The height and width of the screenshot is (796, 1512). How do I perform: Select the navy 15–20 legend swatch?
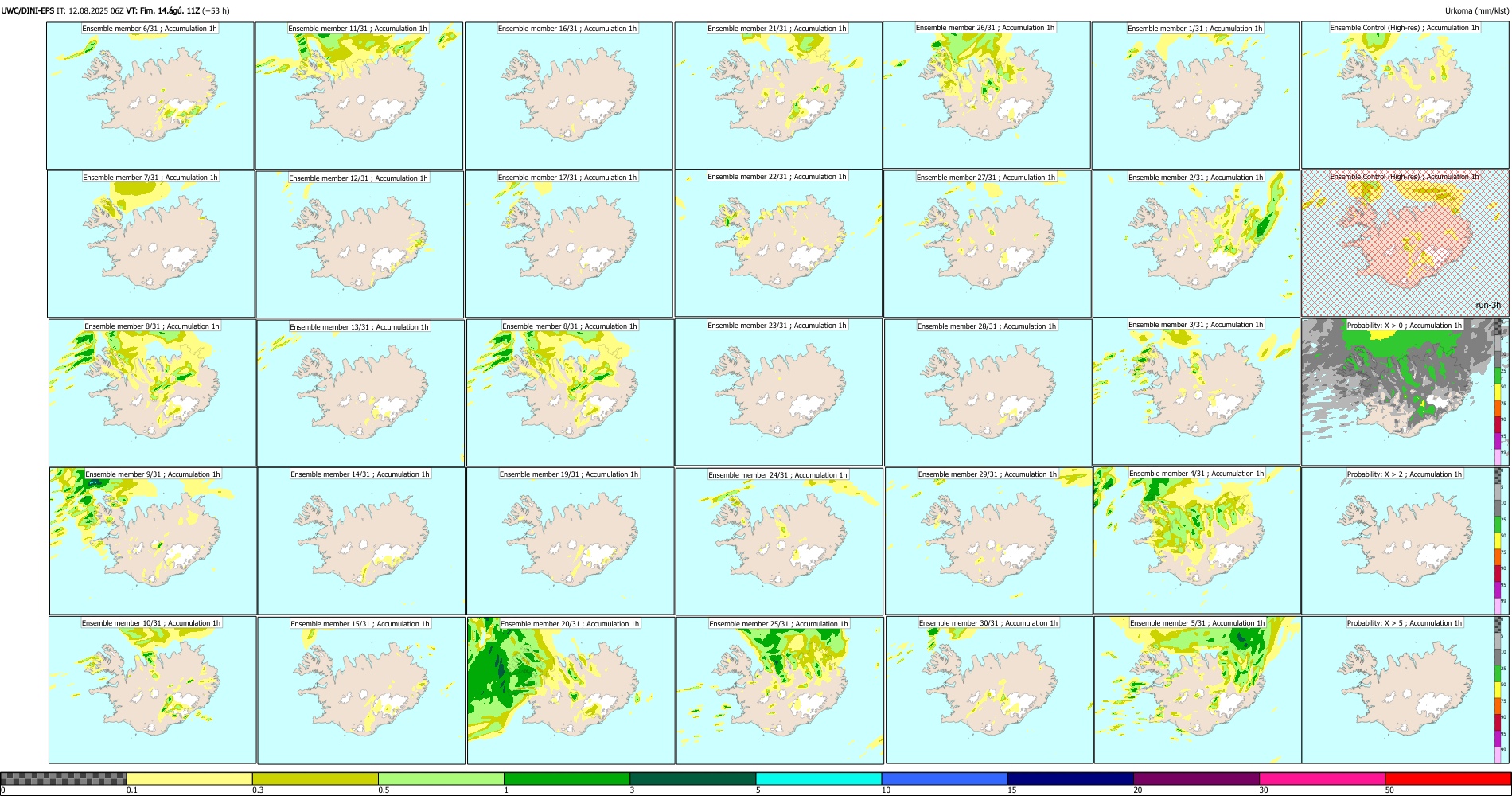(1070, 778)
